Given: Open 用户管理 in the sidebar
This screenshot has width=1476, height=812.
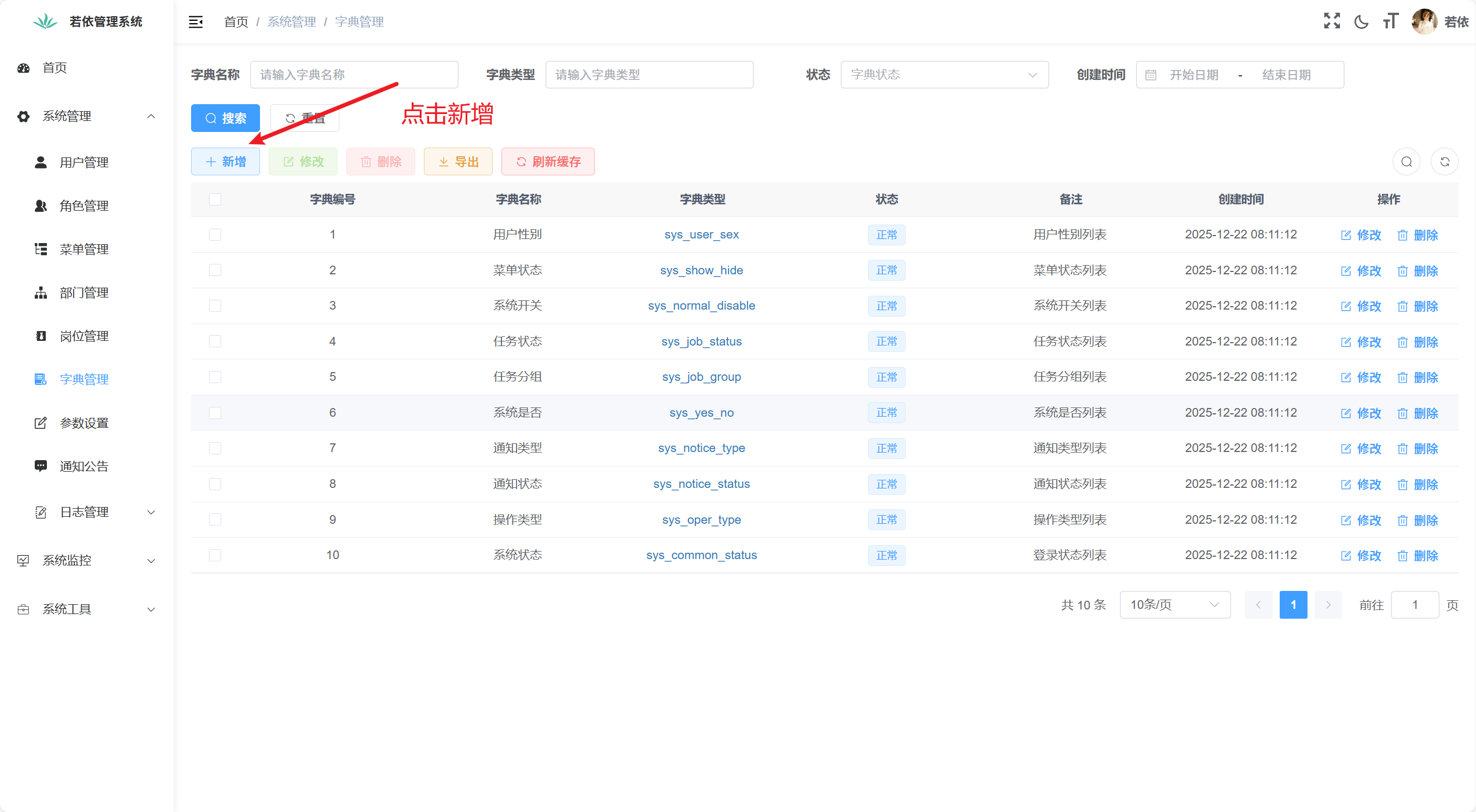Looking at the screenshot, I should tap(84, 163).
